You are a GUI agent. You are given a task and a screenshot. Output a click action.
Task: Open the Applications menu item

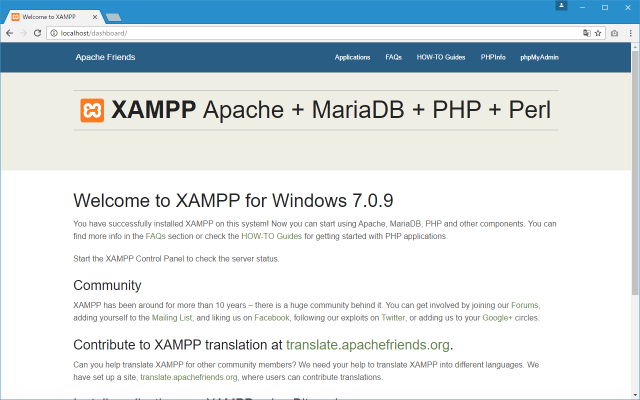click(x=352, y=57)
